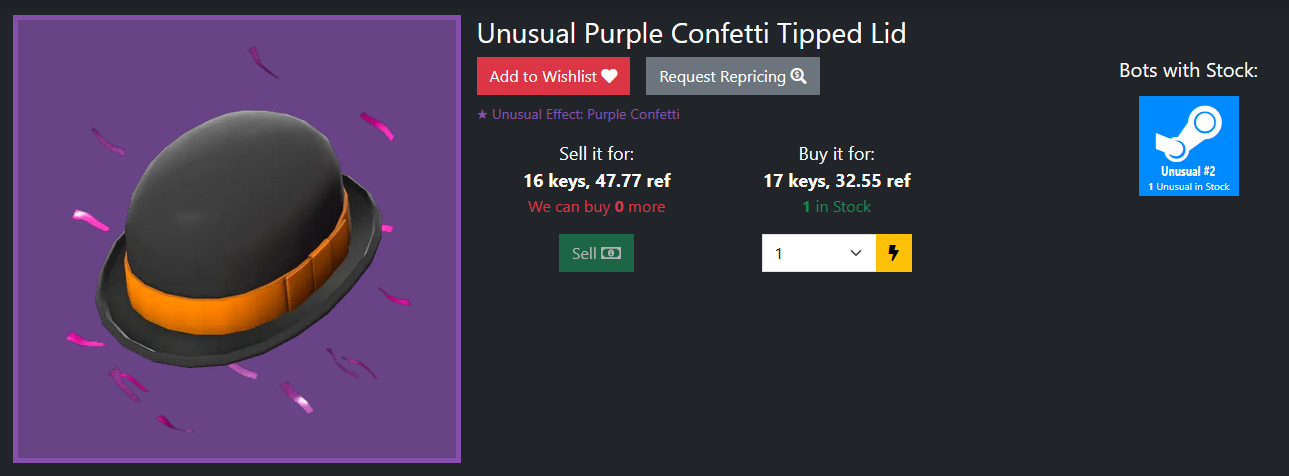Open the Unusual #2 bot tile
Image resolution: width=1289 pixels, height=476 pixels.
(1189, 146)
